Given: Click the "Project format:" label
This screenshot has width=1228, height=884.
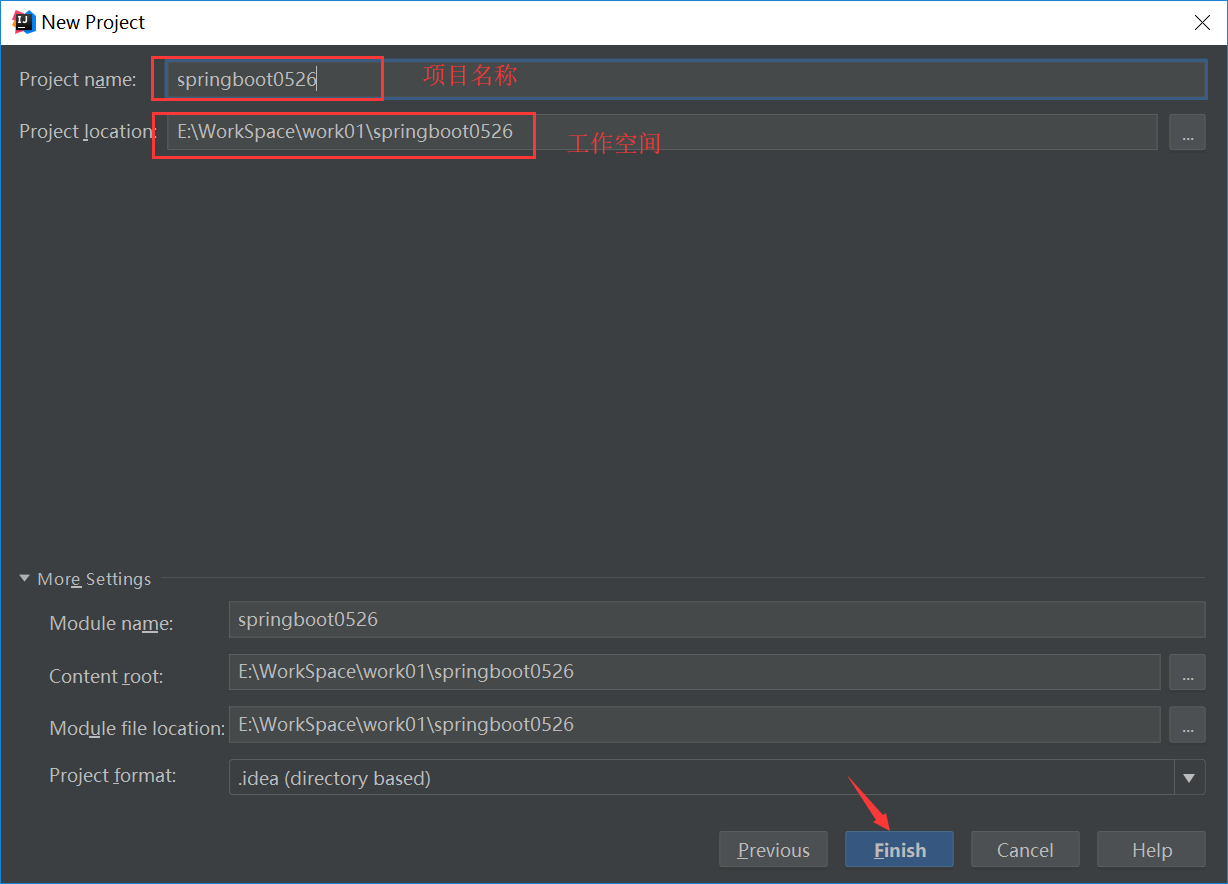Looking at the screenshot, I should point(113,775).
